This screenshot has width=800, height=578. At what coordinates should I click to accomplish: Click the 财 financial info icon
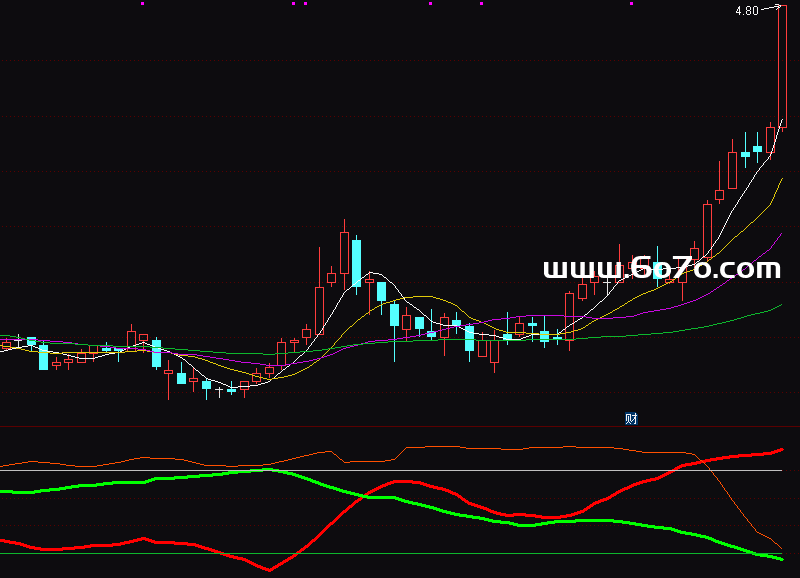coord(631,418)
